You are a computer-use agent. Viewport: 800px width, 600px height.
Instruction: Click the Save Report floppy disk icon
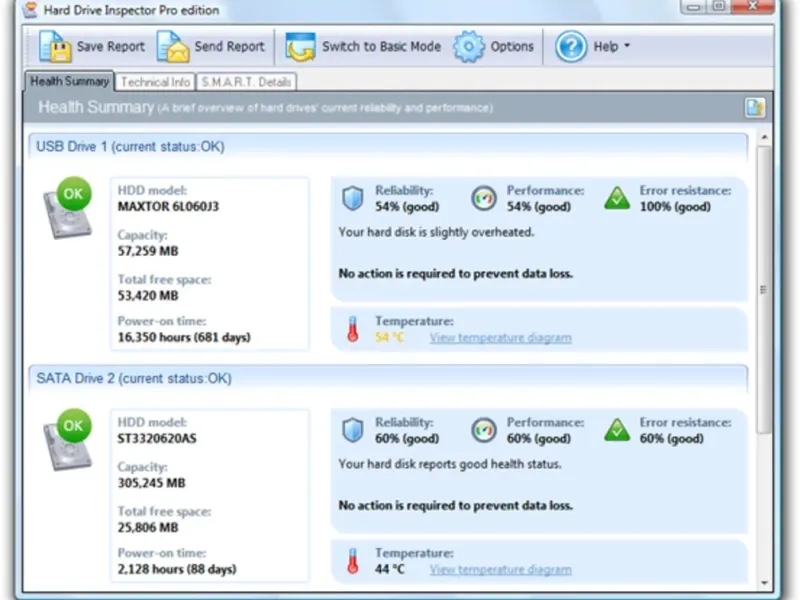pyautogui.click(x=55, y=46)
